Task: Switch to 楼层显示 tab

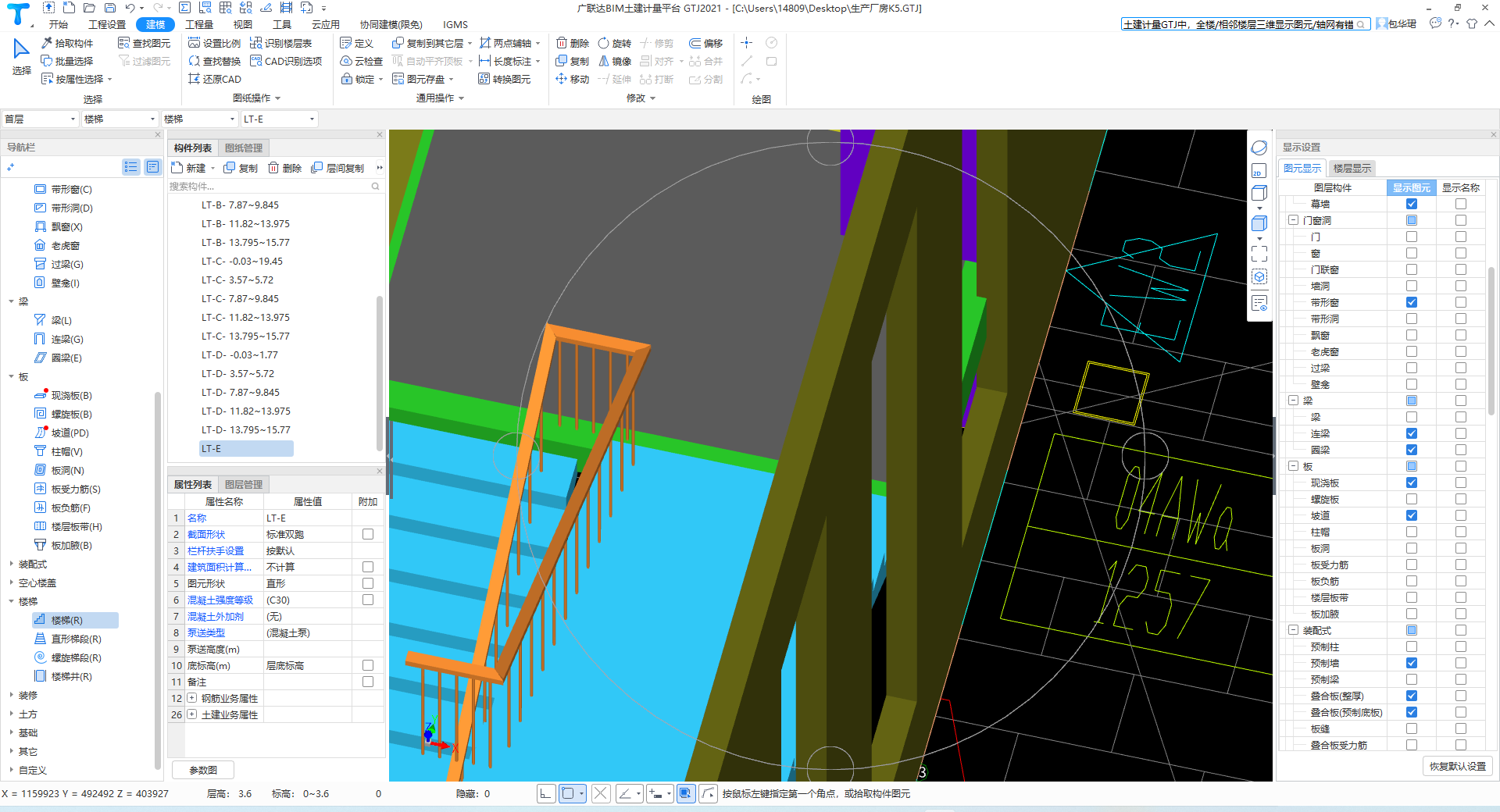Action: tap(1352, 168)
